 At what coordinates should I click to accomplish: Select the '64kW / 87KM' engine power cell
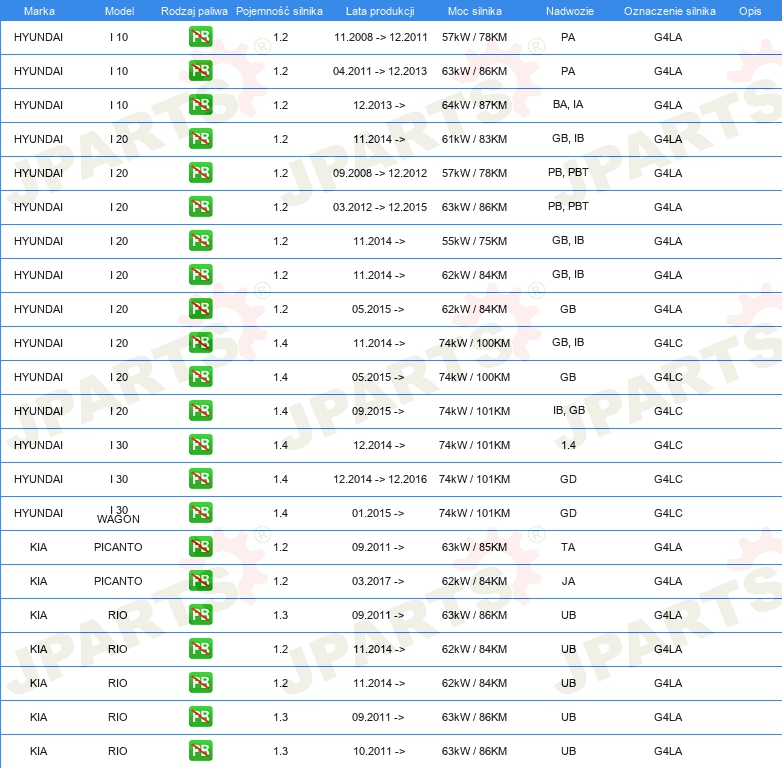coord(474,105)
